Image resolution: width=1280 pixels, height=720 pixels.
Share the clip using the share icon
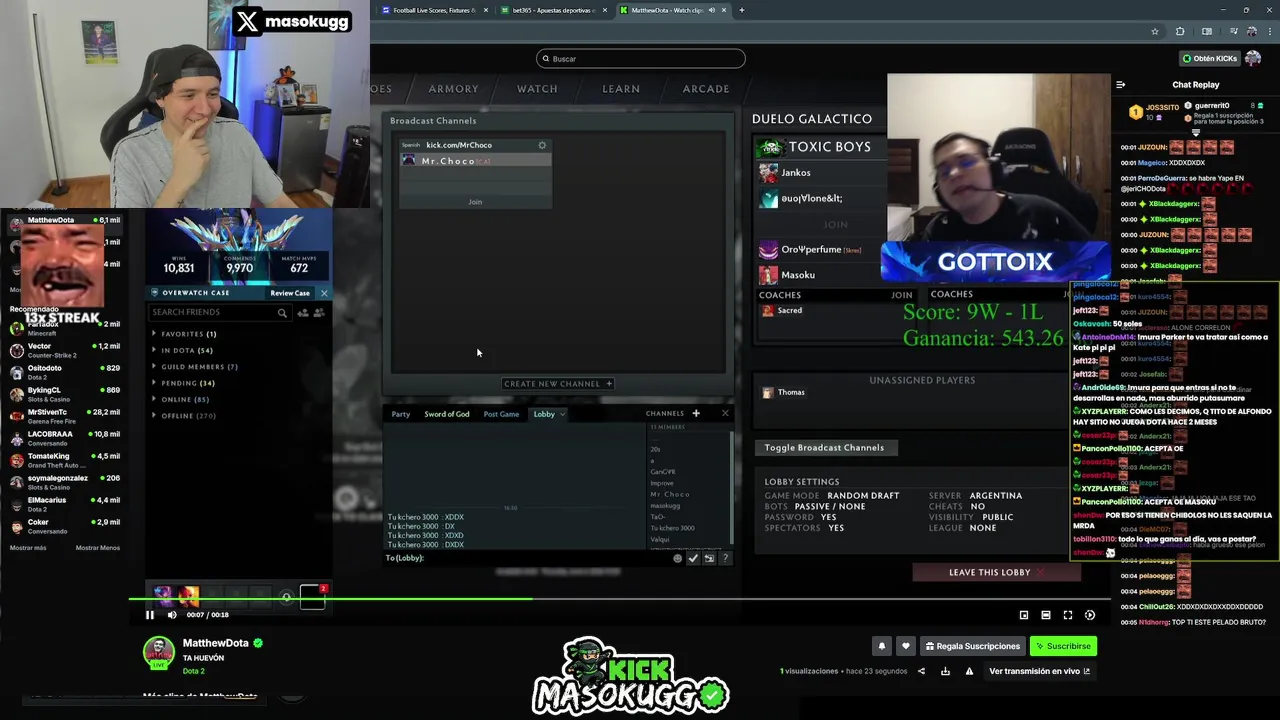921,671
